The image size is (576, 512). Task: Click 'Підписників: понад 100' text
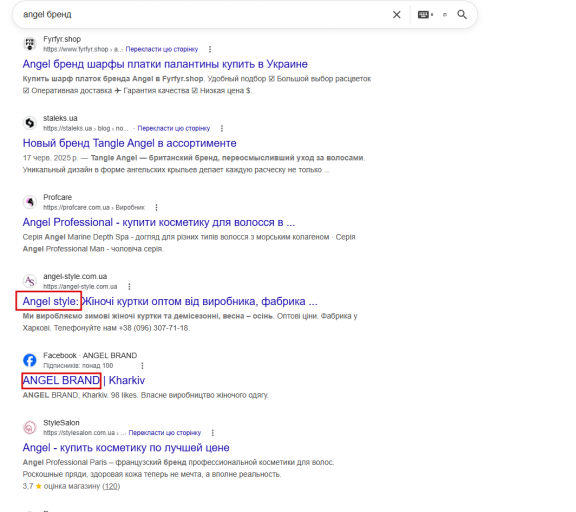(78, 365)
